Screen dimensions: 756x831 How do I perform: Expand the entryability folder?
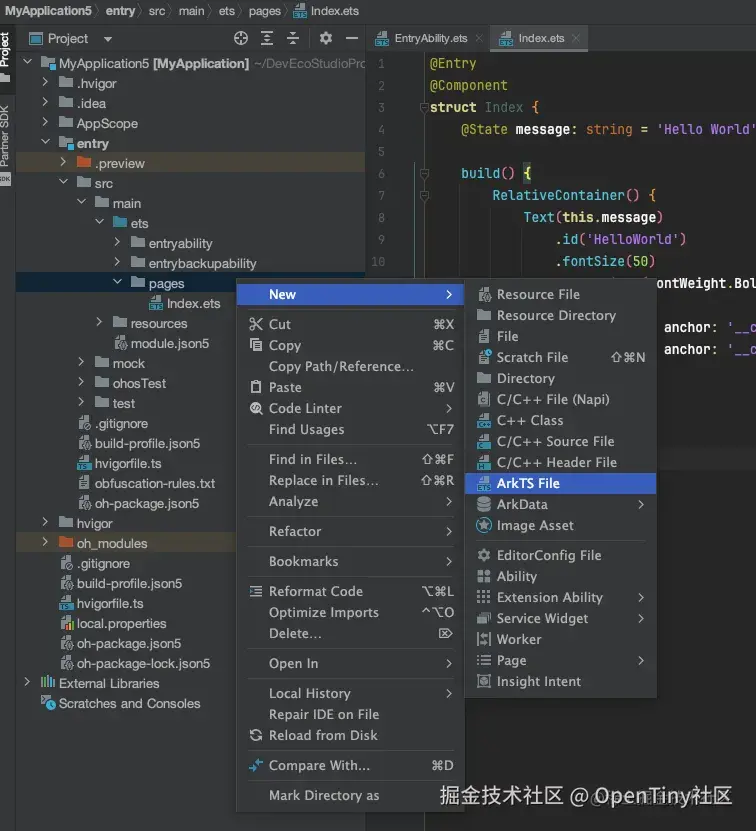[117, 242]
